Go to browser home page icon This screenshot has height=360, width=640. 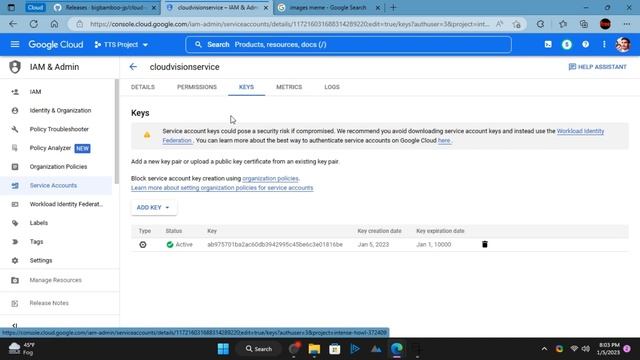click(54, 24)
